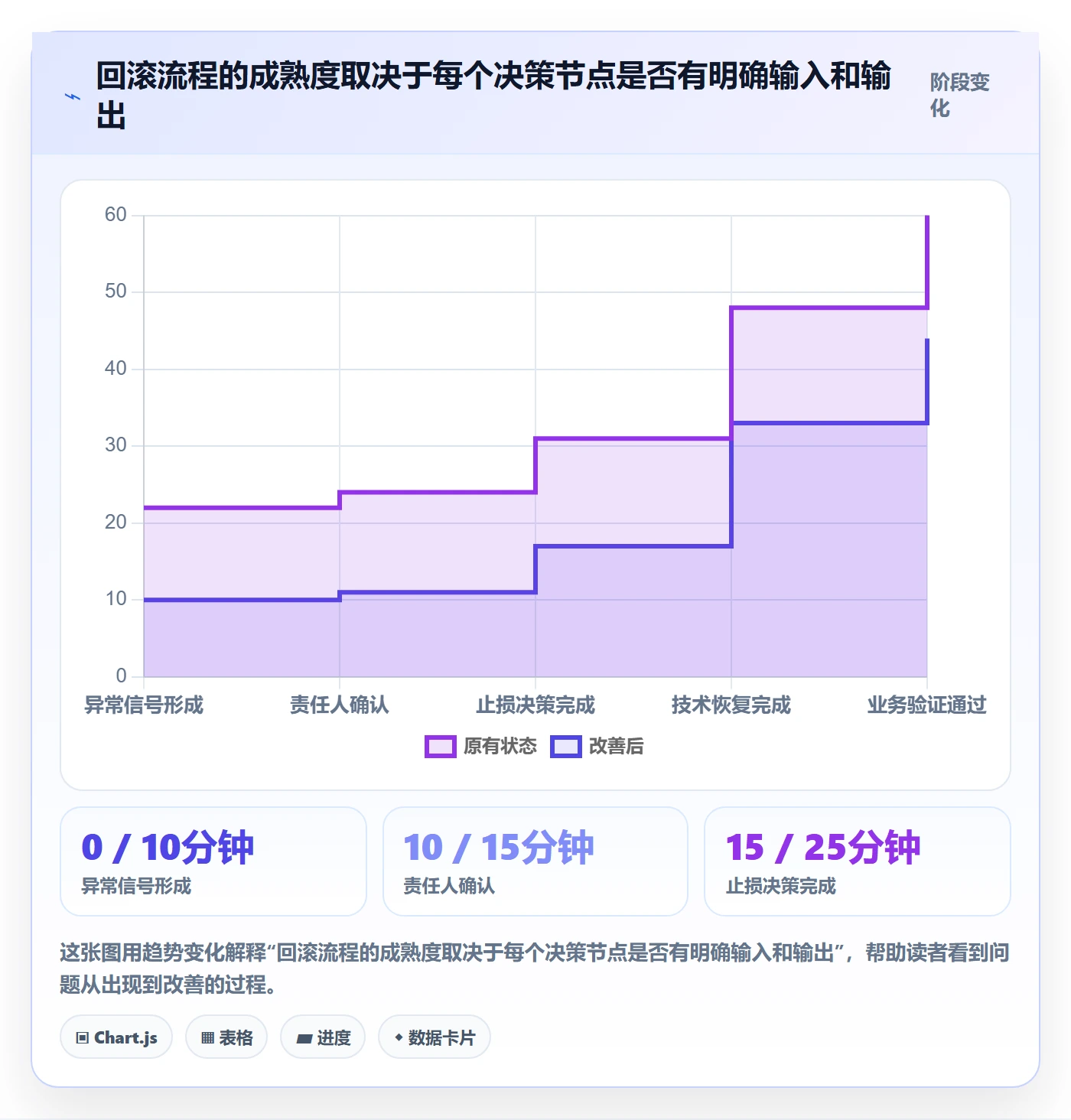
Task: Click the 异常信号形成 caption under 0 / 10分钟
Action: tap(136, 886)
